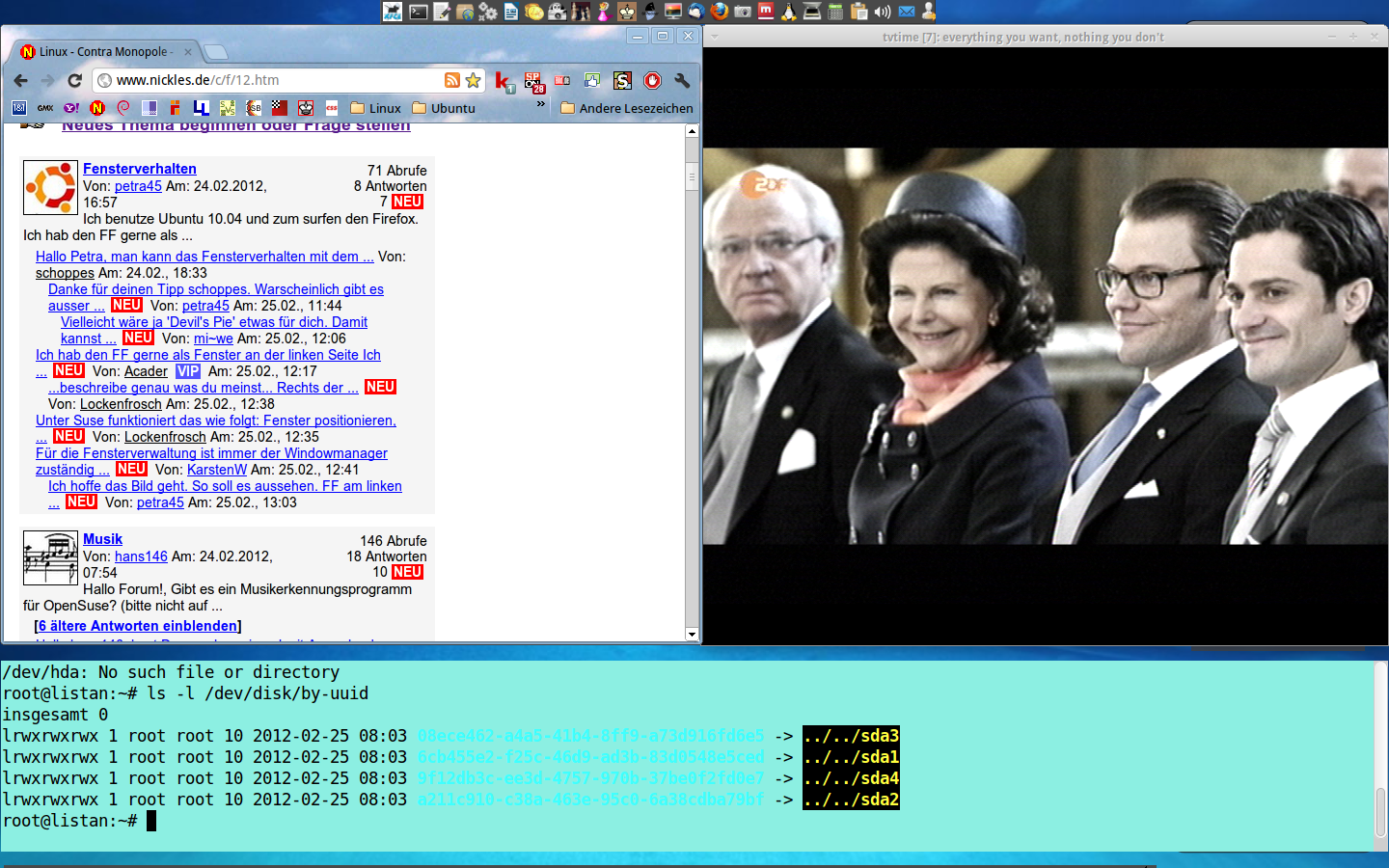Open the text editor launcher in panel
Screen dimensions: 1389x868
(x=442, y=12)
